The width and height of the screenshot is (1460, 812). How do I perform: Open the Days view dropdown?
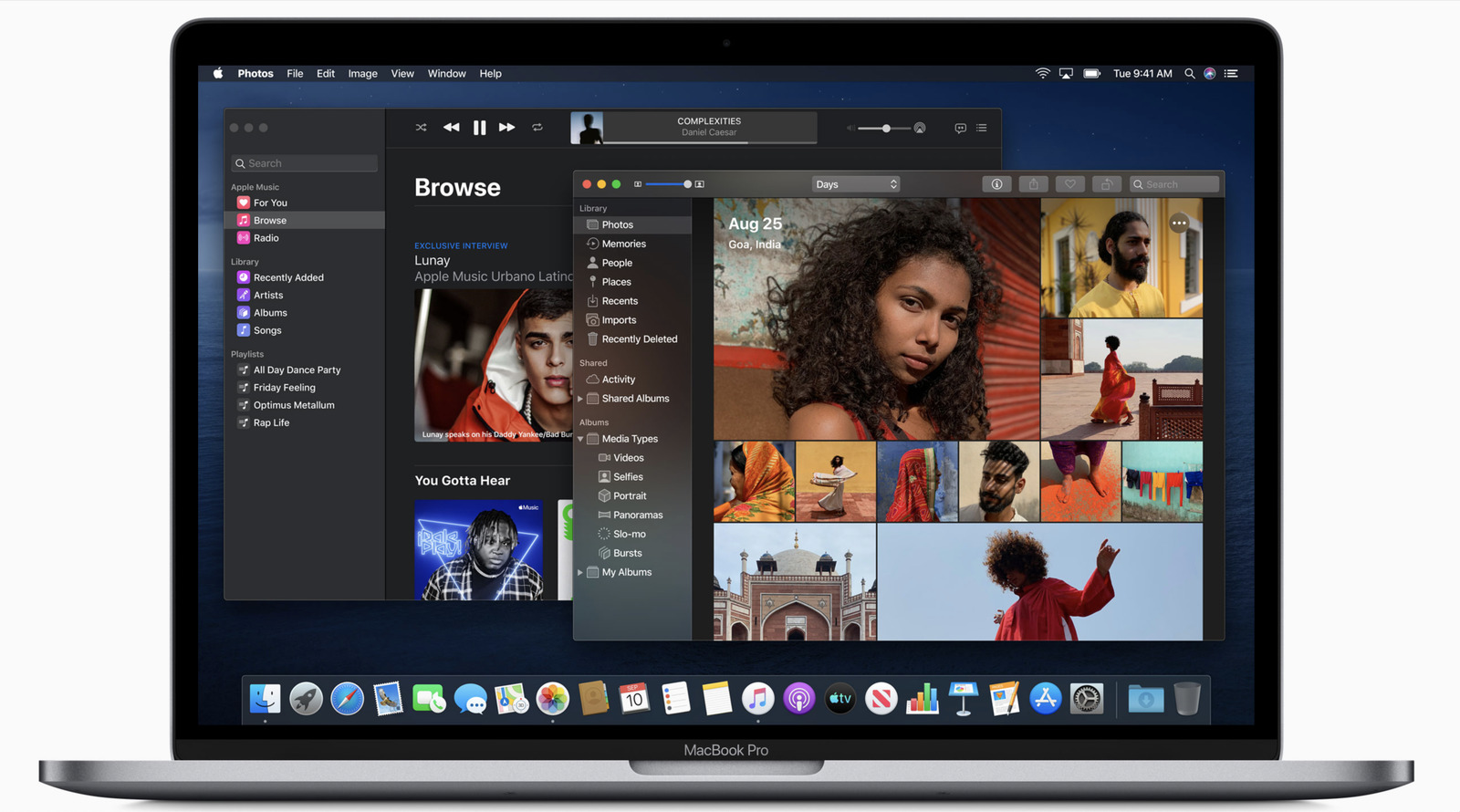point(856,184)
